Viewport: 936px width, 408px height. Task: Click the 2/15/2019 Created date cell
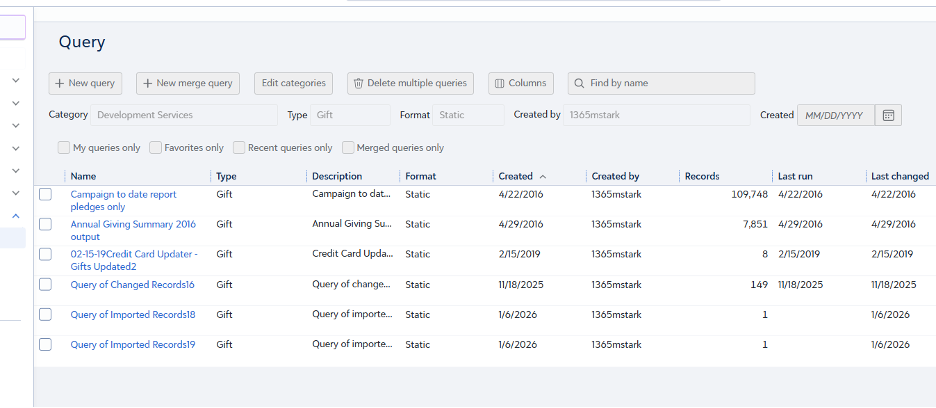tap(519, 254)
